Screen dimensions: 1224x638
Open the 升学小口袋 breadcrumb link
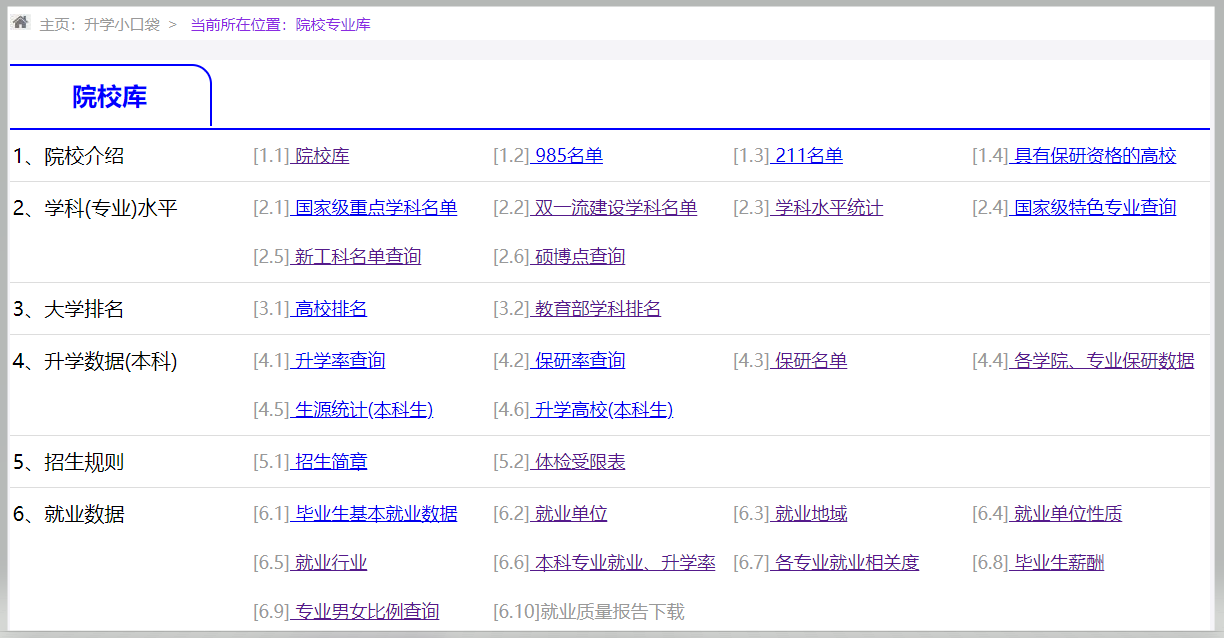tap(122, 24)
